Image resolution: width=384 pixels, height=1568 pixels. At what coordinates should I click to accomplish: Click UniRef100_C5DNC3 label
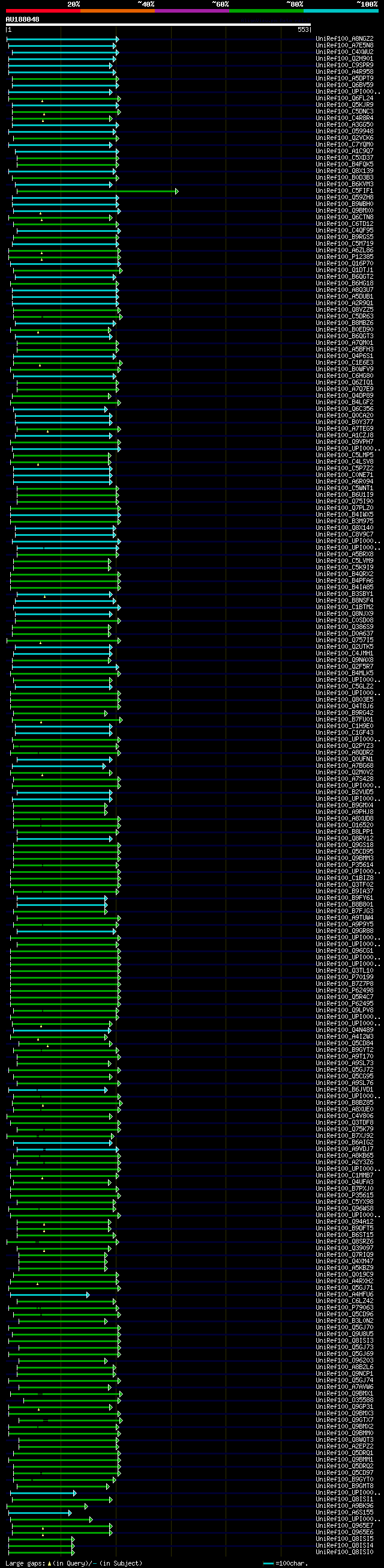click(x=344, y=111)
